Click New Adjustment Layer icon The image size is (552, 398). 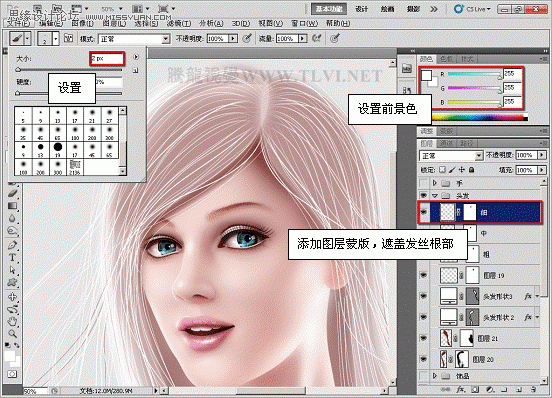pyautogui.click(x=490, y=390)
